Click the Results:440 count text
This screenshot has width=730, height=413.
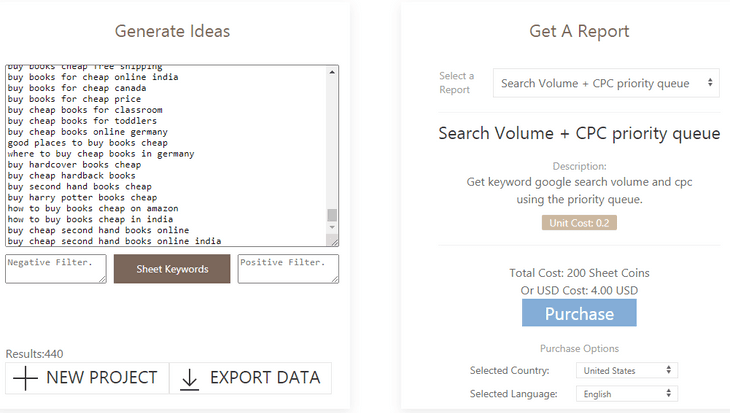click(x=34, y=354)
